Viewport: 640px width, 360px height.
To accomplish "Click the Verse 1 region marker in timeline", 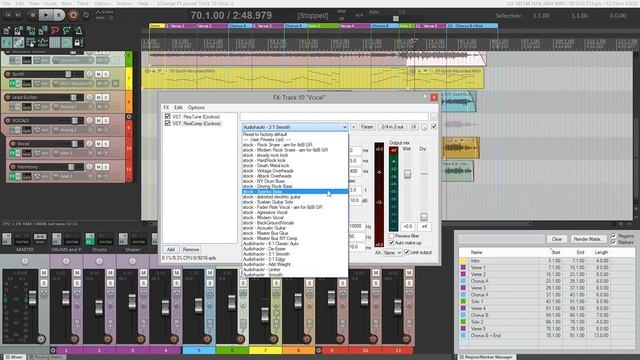I will [181, 26].
